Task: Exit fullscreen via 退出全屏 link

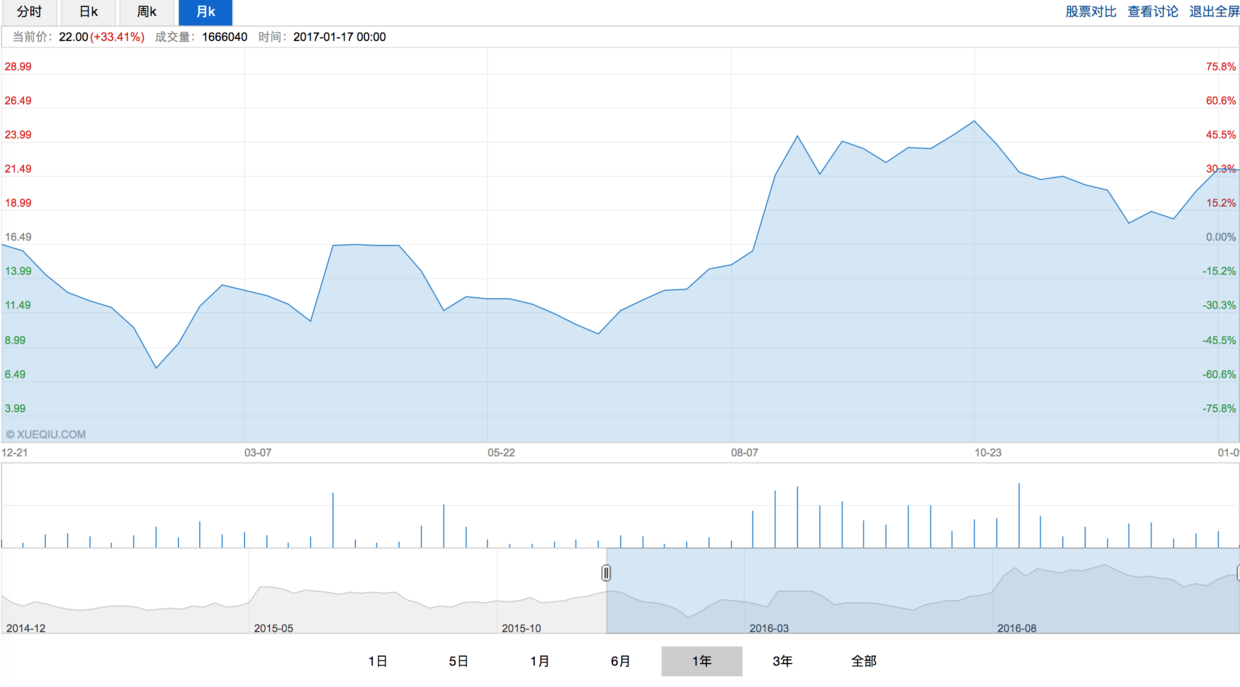Action: (1214, 12)
